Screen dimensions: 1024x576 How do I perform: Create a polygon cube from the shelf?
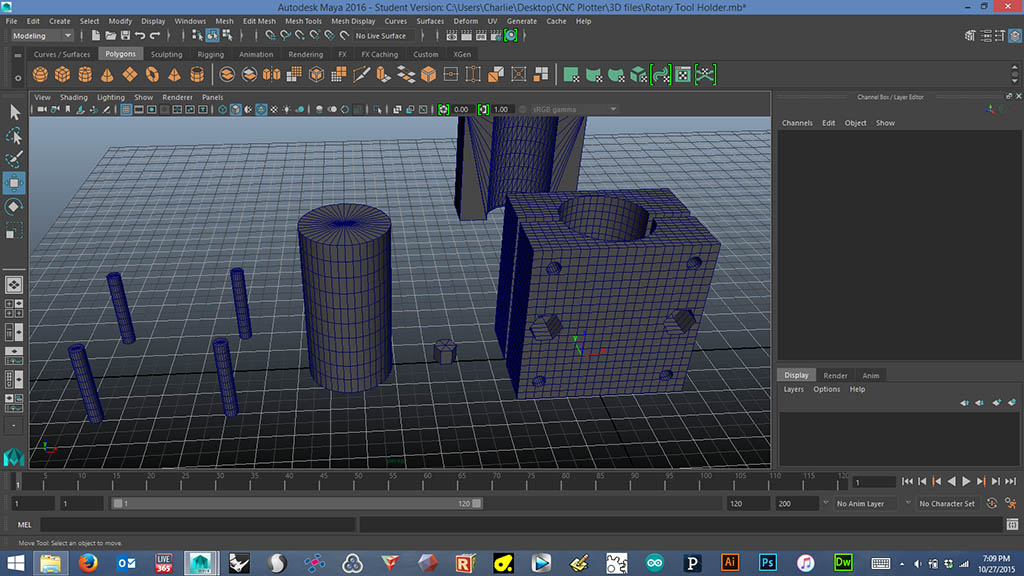point(62,74)
